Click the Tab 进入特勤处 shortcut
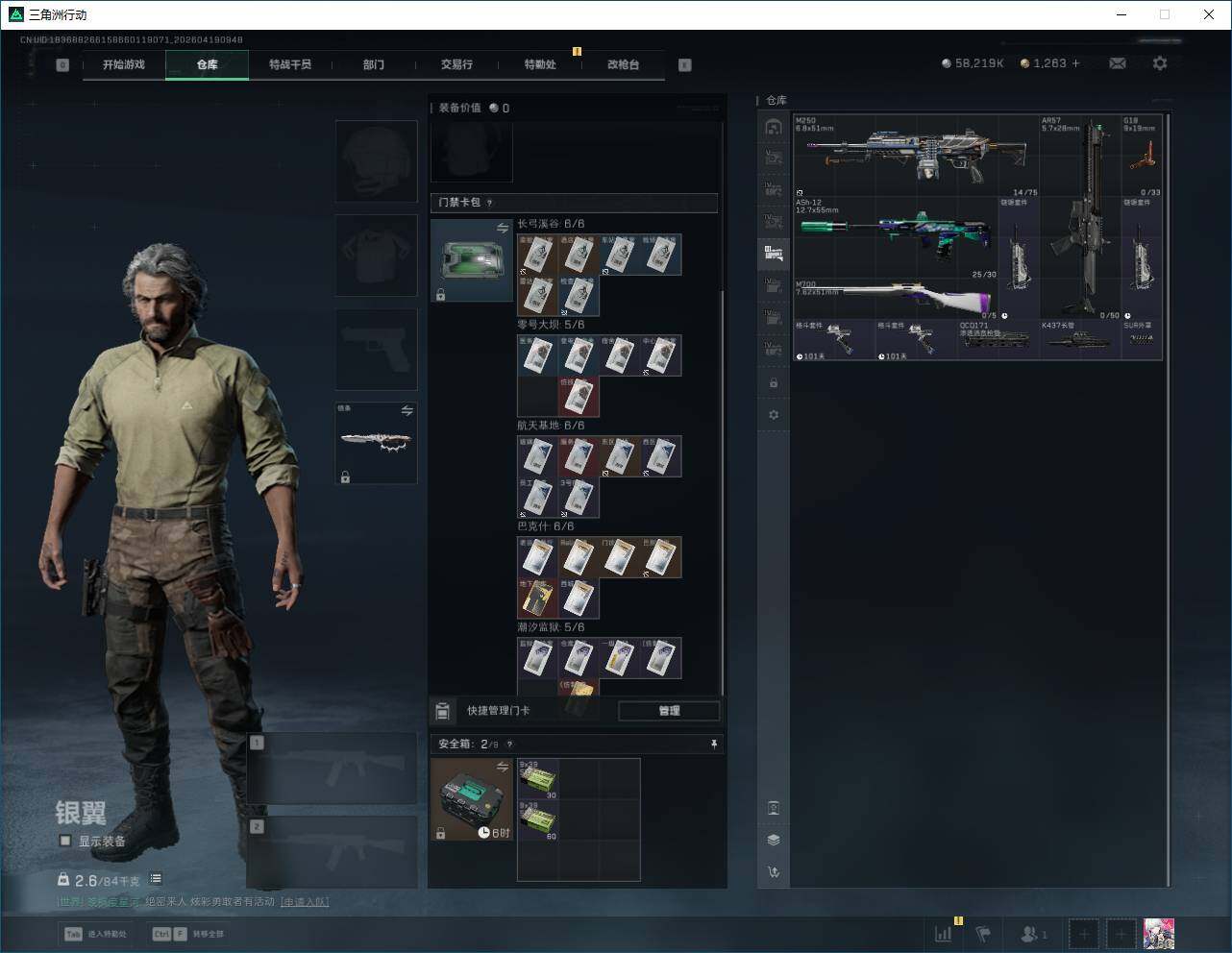1232x953 pixels. point(95,934)
